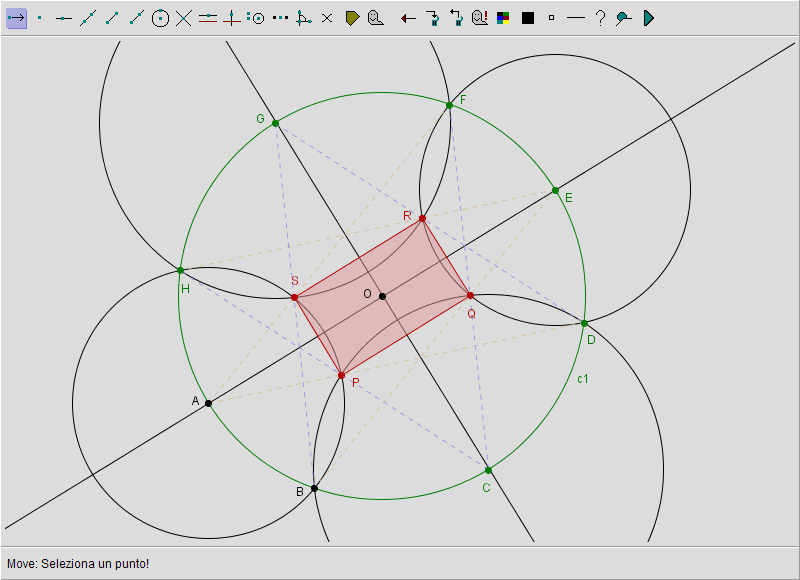Select the teal tracker tool beside question mark
This screenshot has width=800, height=580.
tap(623, 18)
